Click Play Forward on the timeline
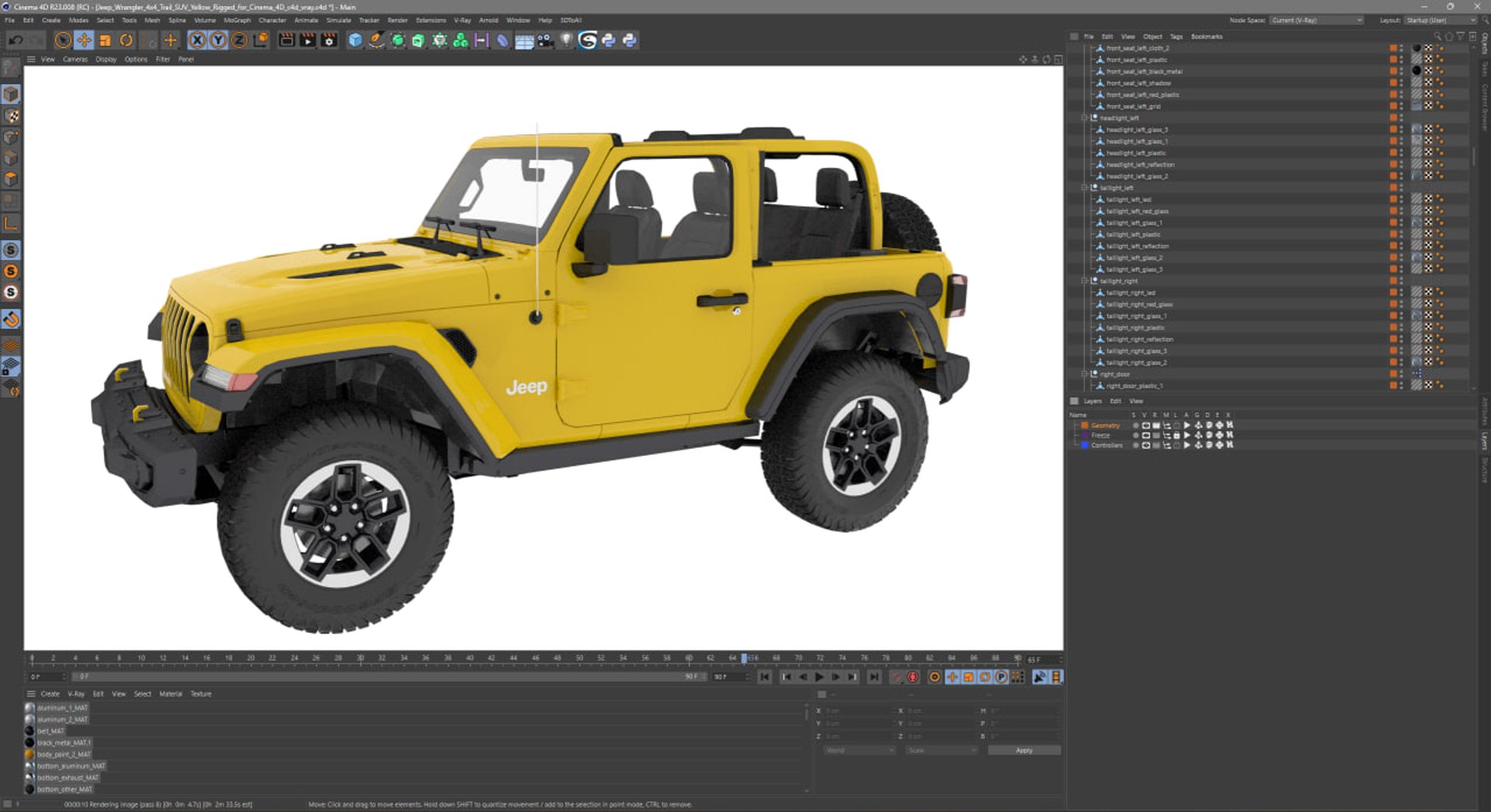The width and height of the screenshot is (1491, 812). coord(819,678)
